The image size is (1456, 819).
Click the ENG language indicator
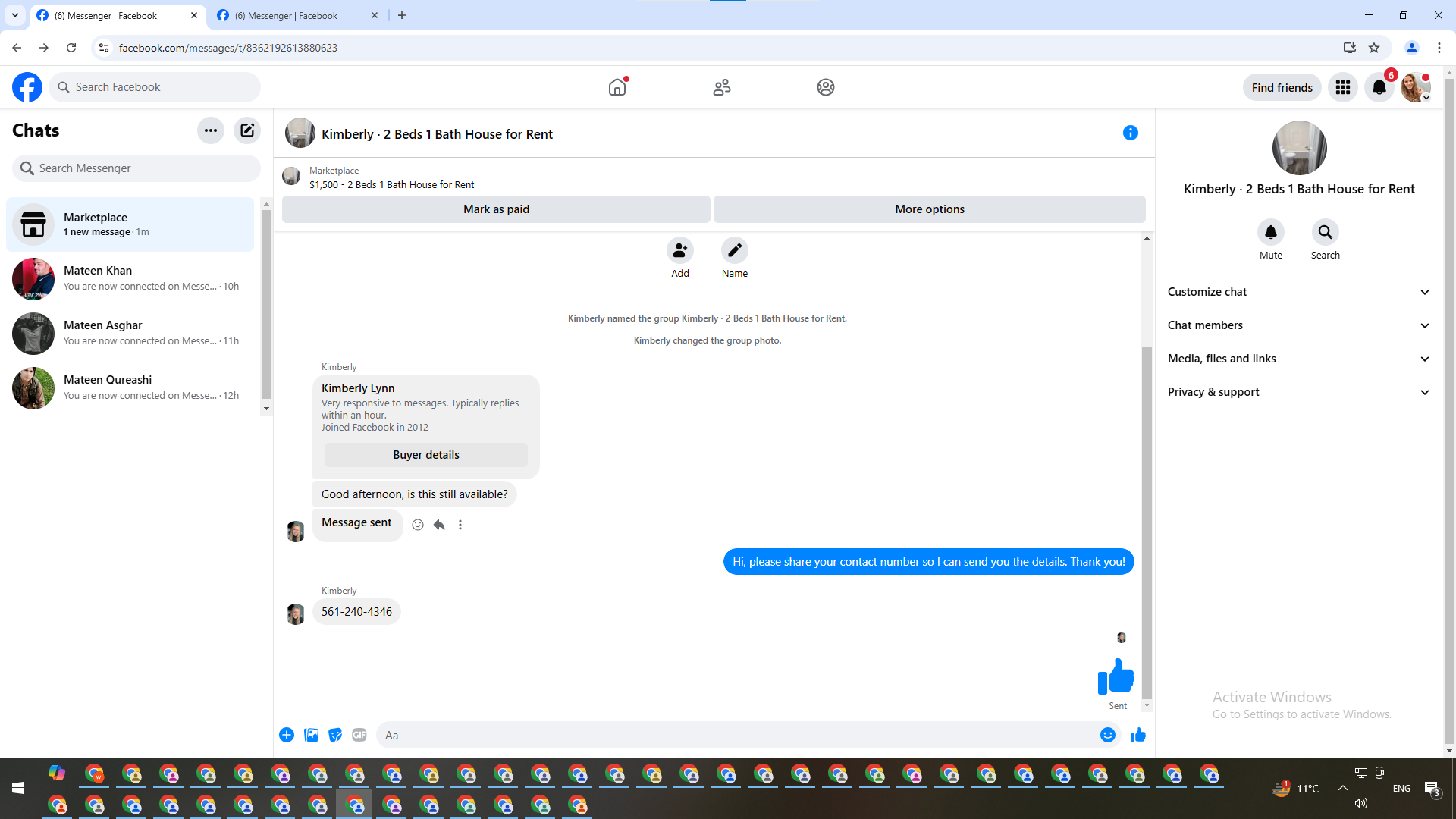point(1401,788)
